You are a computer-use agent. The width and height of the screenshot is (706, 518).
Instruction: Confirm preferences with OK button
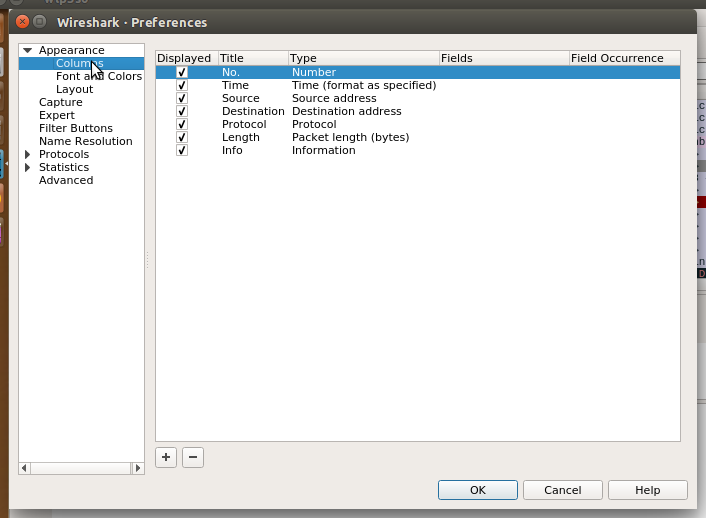coord(478,490)
